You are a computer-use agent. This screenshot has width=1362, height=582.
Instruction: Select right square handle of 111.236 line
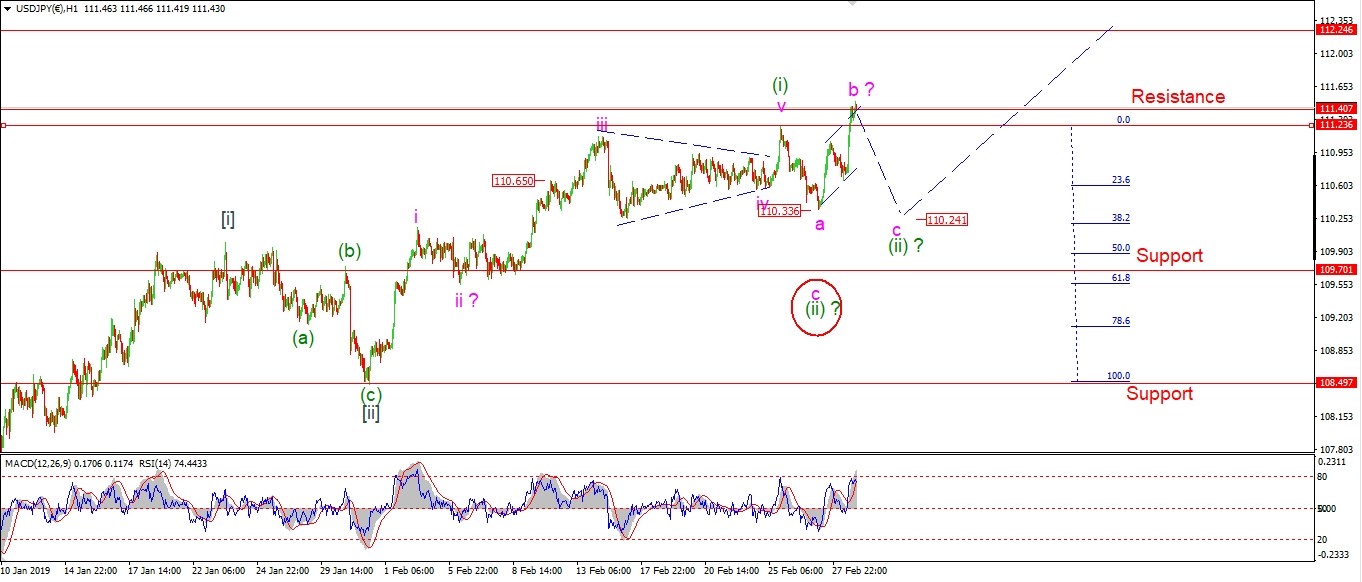tap(1311, 125)
